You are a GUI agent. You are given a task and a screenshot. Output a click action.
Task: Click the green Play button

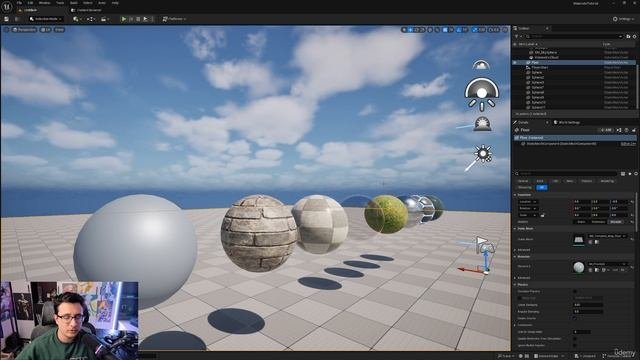pos(124,19)
